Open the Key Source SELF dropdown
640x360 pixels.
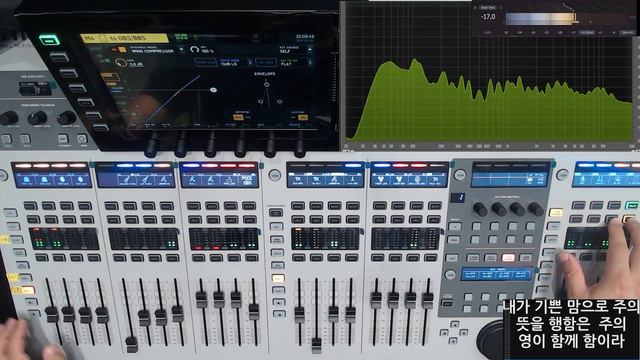point(309,50)
